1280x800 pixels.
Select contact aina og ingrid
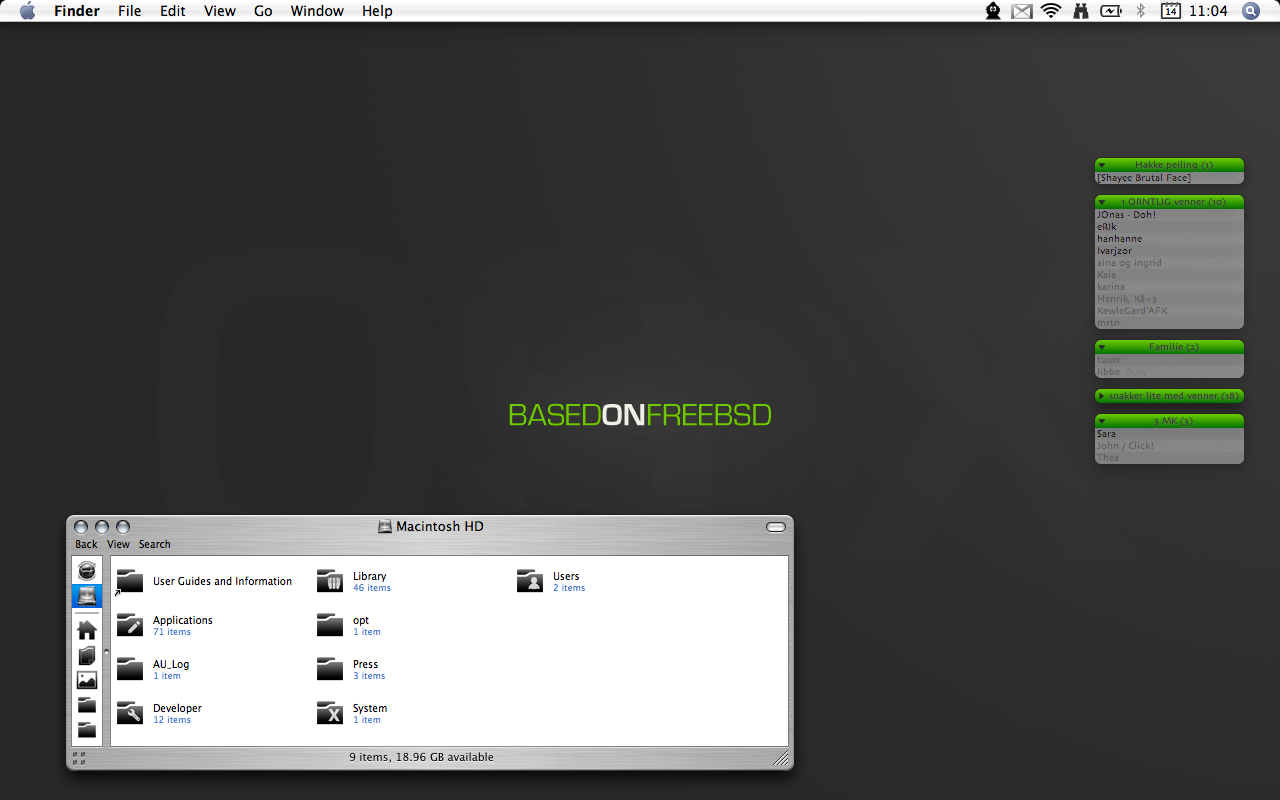(1169, 263)
